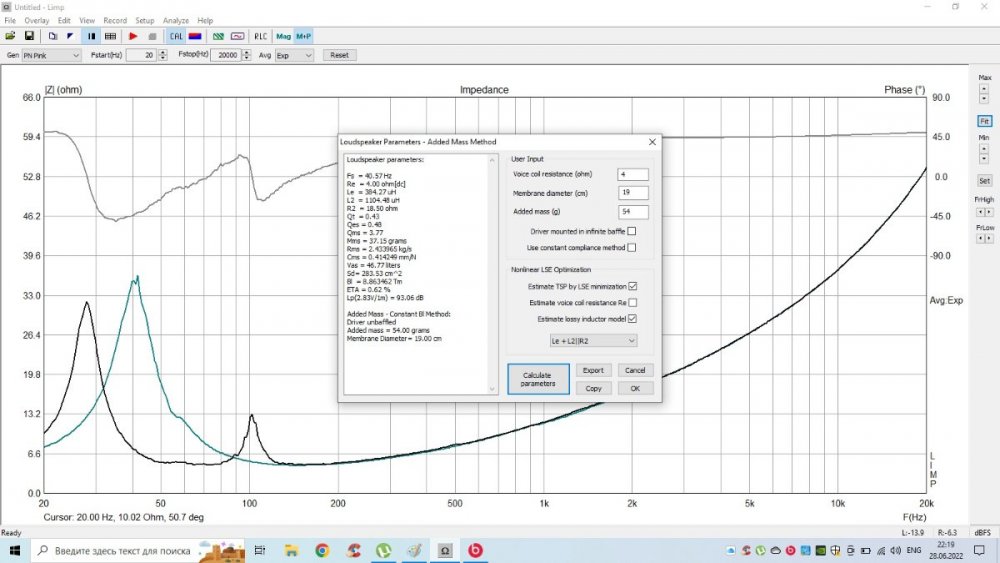Viewport: 1000px width, 563px height.
Task: Click the Export button in the dialog
Action: (x=593, y=370)
